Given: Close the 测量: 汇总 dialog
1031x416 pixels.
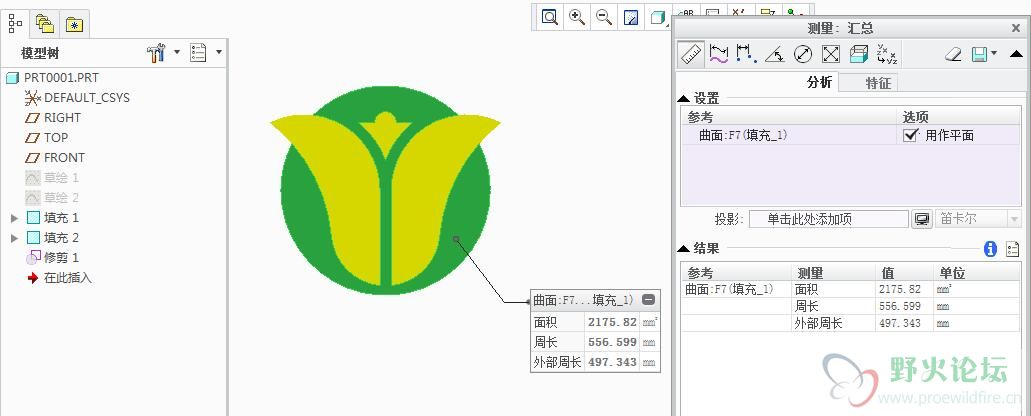Looking at the screenshot, I should click(x=1016, y=28).
